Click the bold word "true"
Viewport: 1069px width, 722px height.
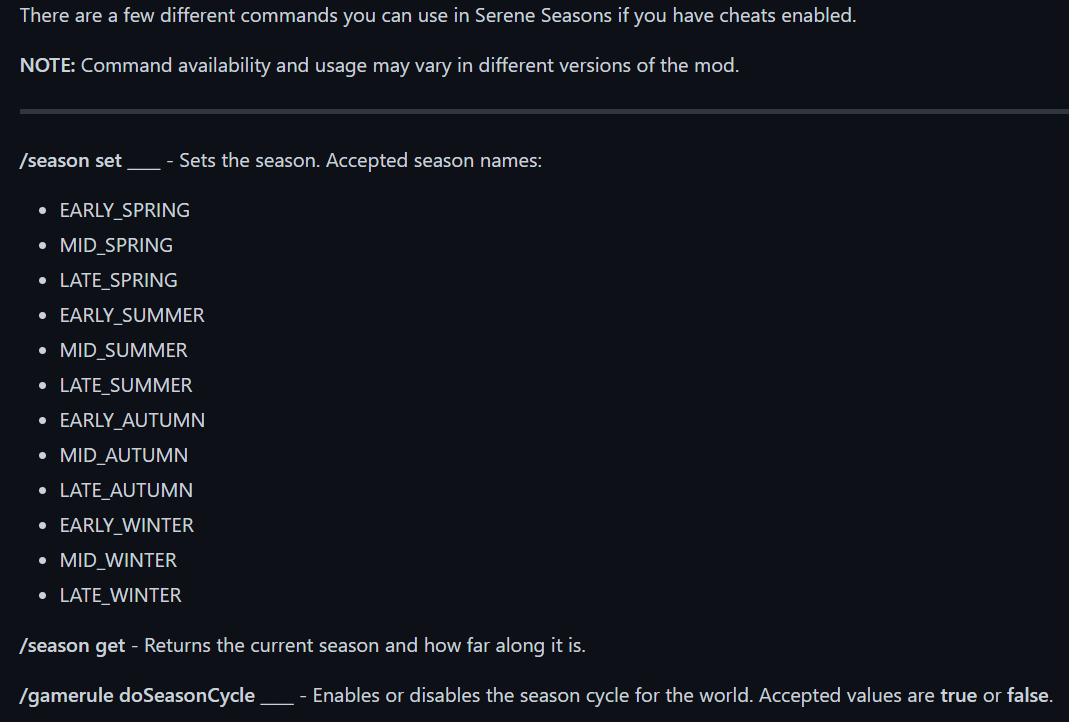pyautogui.click(x=958, y=695)
